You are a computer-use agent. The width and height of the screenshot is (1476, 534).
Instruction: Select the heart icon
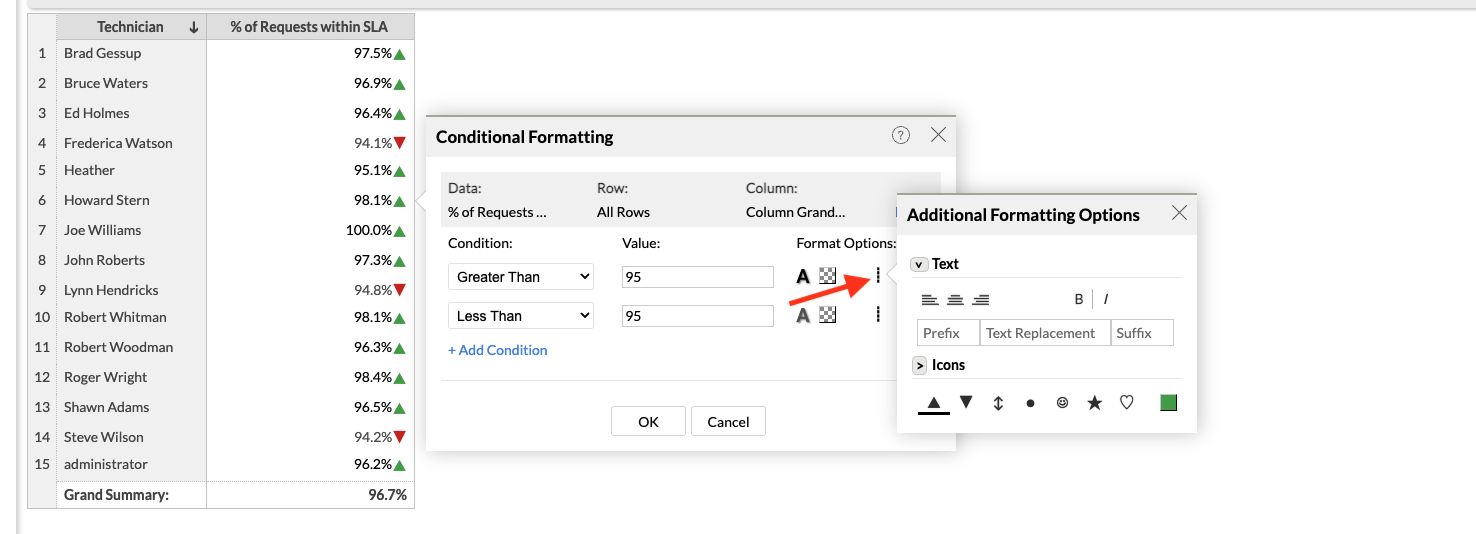(x=1127, y=402)
